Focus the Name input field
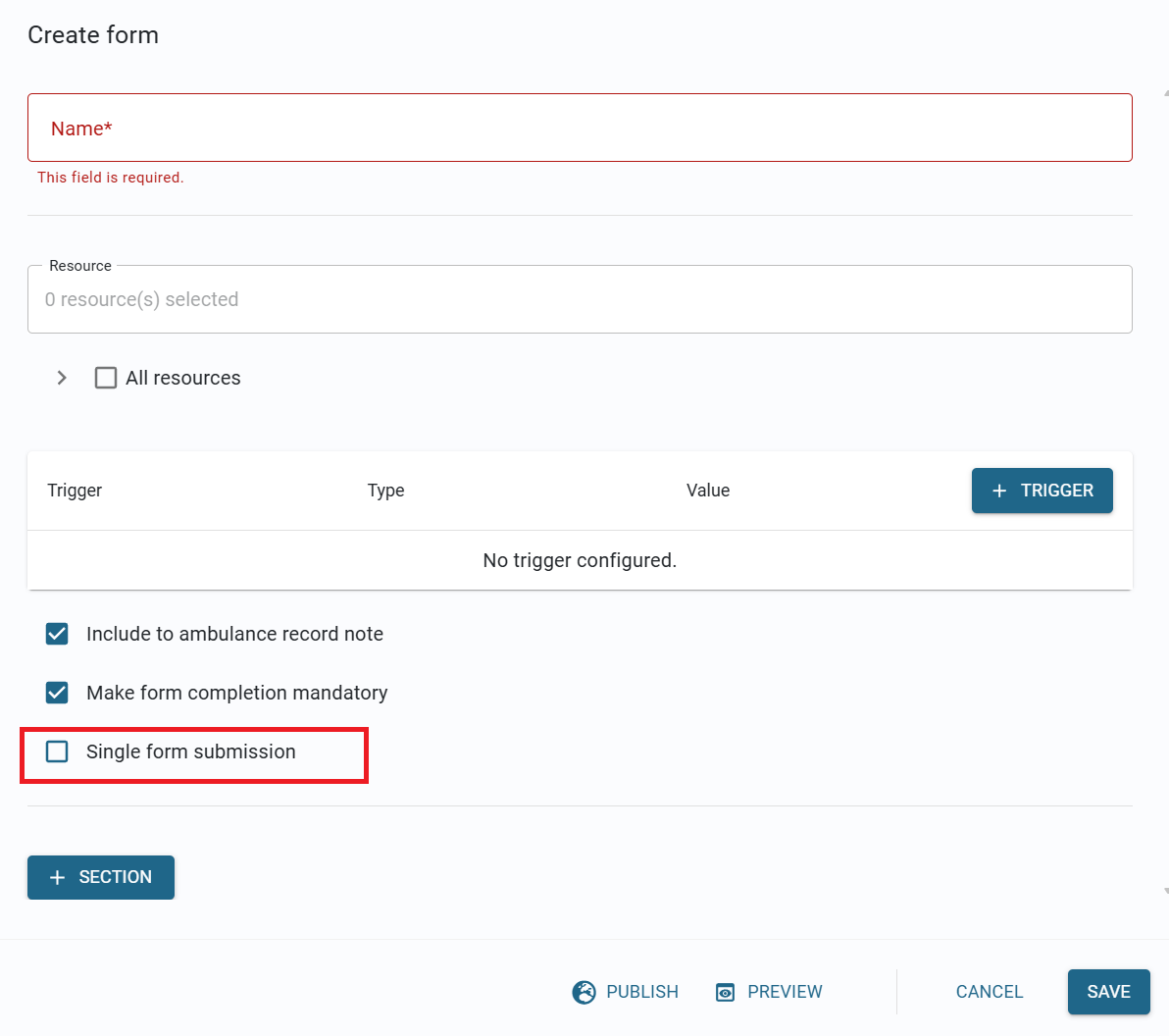 [579, 129]
